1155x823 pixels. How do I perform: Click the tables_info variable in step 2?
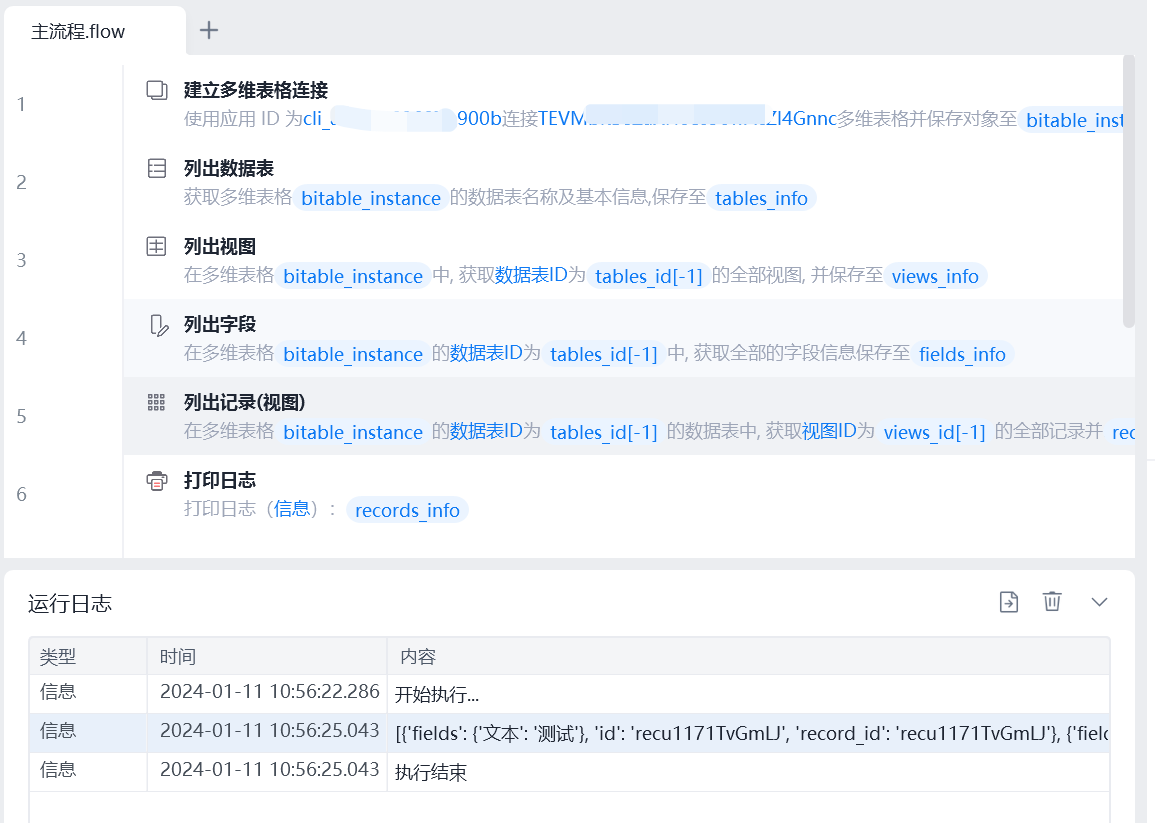click(762, 198)
